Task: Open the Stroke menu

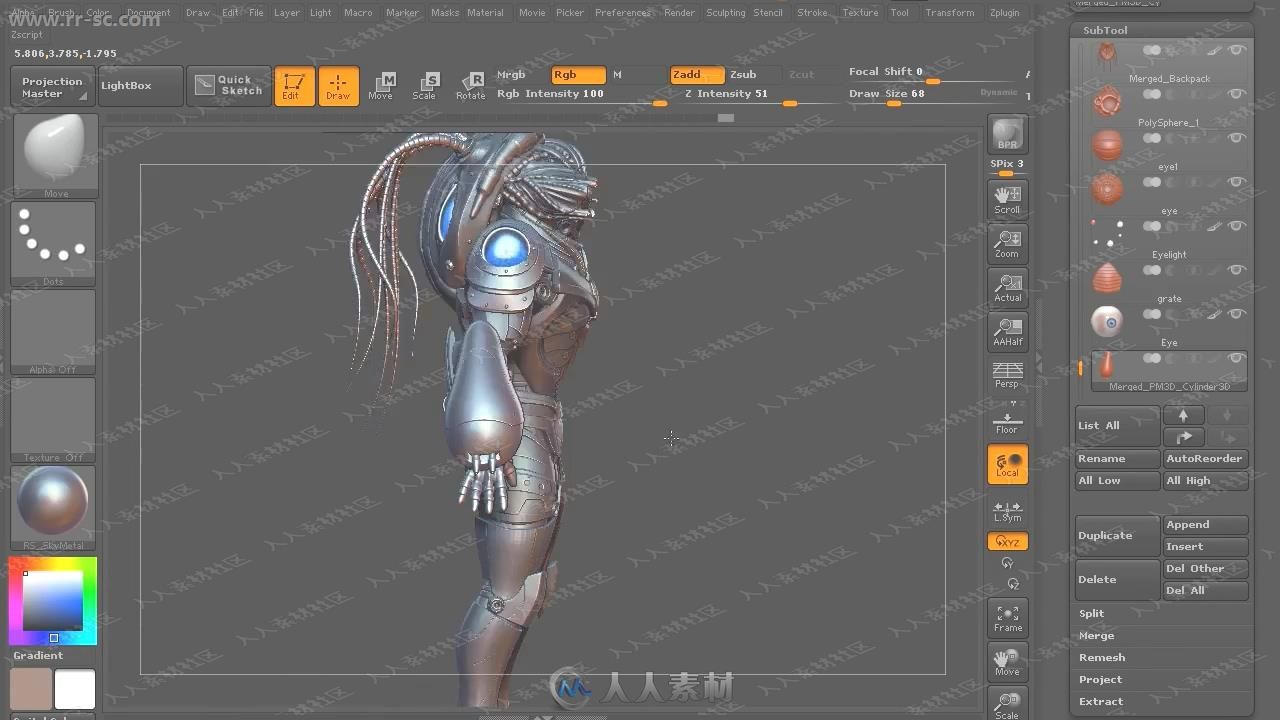Action: click(812, 13)
